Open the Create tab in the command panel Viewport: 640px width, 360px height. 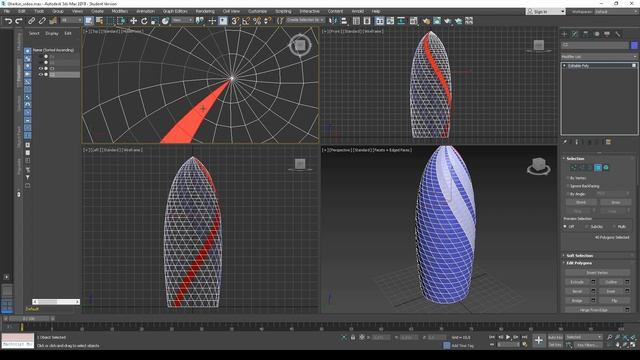564,34
